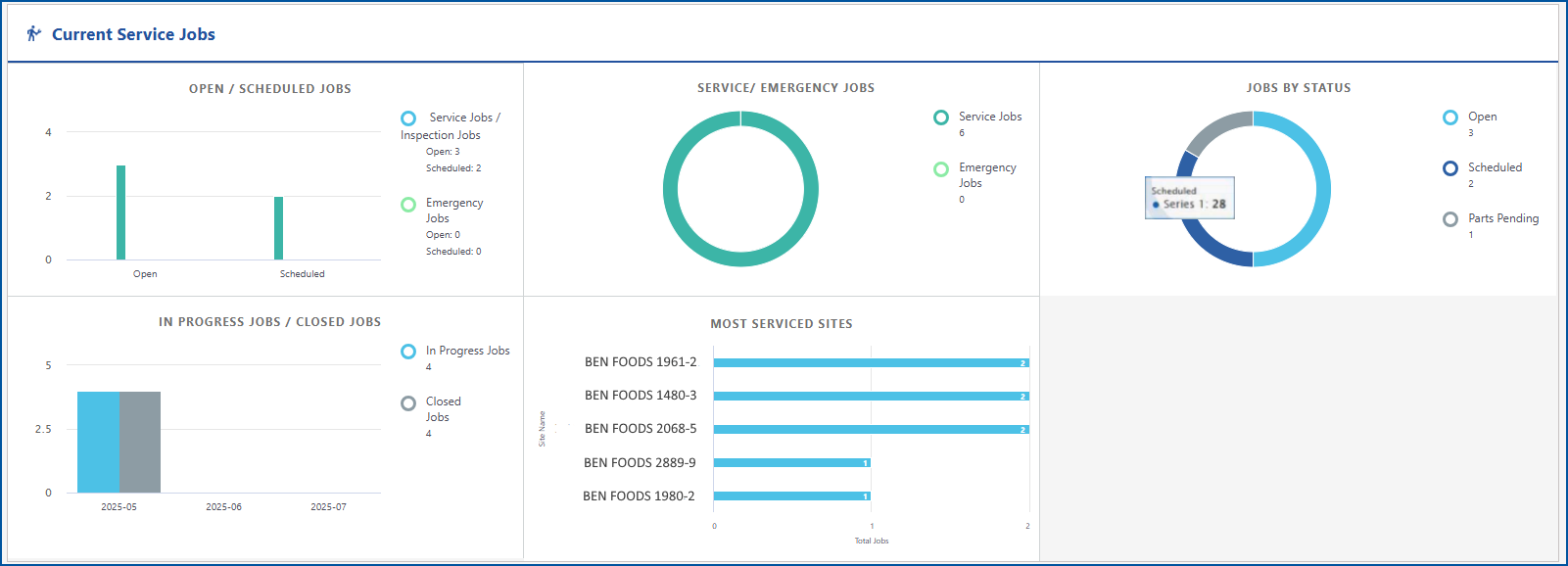The width and height of the screenshot is (1568, 566).
Task: Click the Open legend circle in Jobs by Status
Action: click(x=1450, y=118)
